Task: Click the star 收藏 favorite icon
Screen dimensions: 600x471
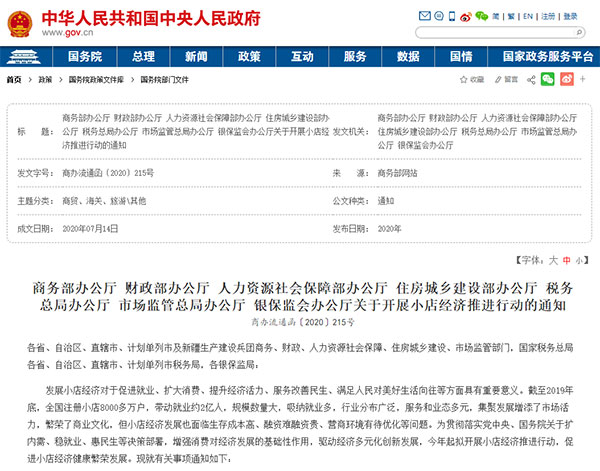Action: click(472, 80)
